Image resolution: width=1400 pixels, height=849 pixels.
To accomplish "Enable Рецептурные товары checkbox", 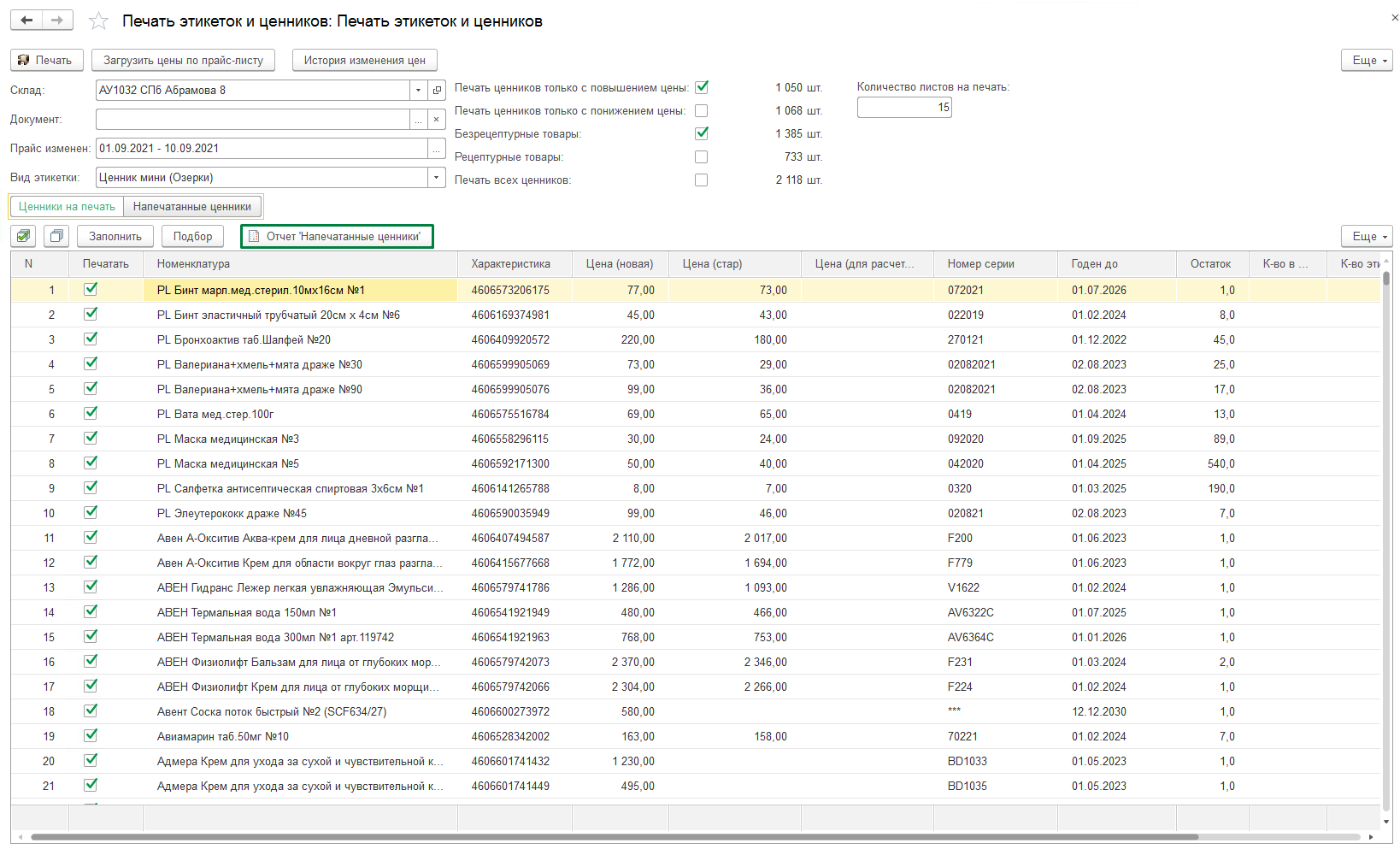I will click(x=702, y=157).
